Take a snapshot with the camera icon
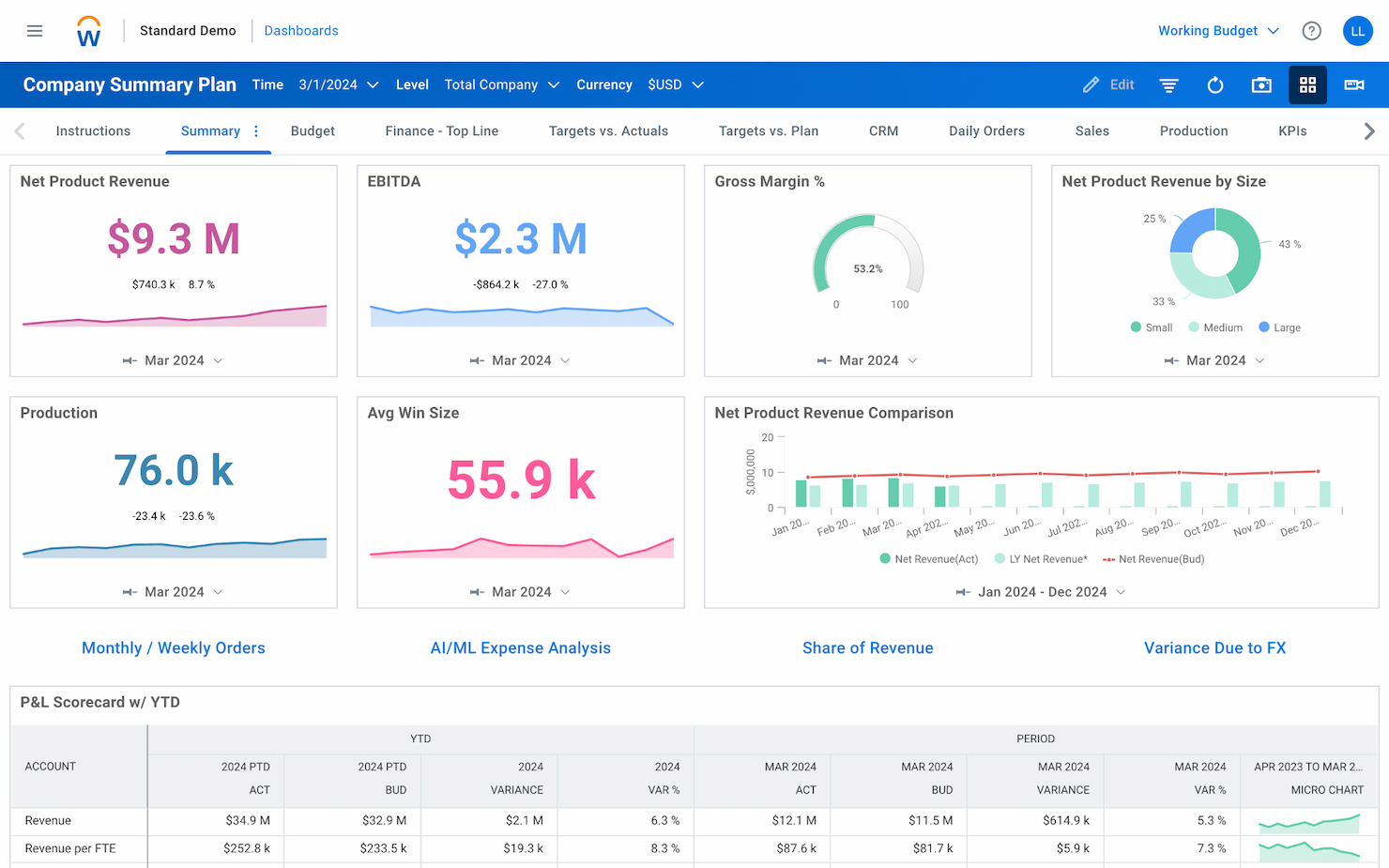 click(x=1261, y=85)
